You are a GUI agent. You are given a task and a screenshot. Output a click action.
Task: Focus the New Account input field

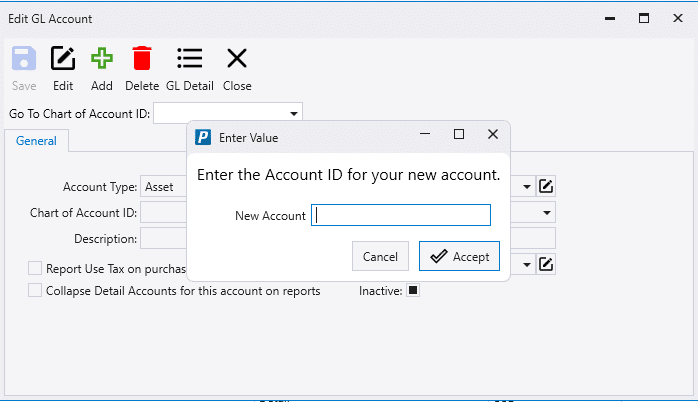pyautogui.click(x=401, y=215)
